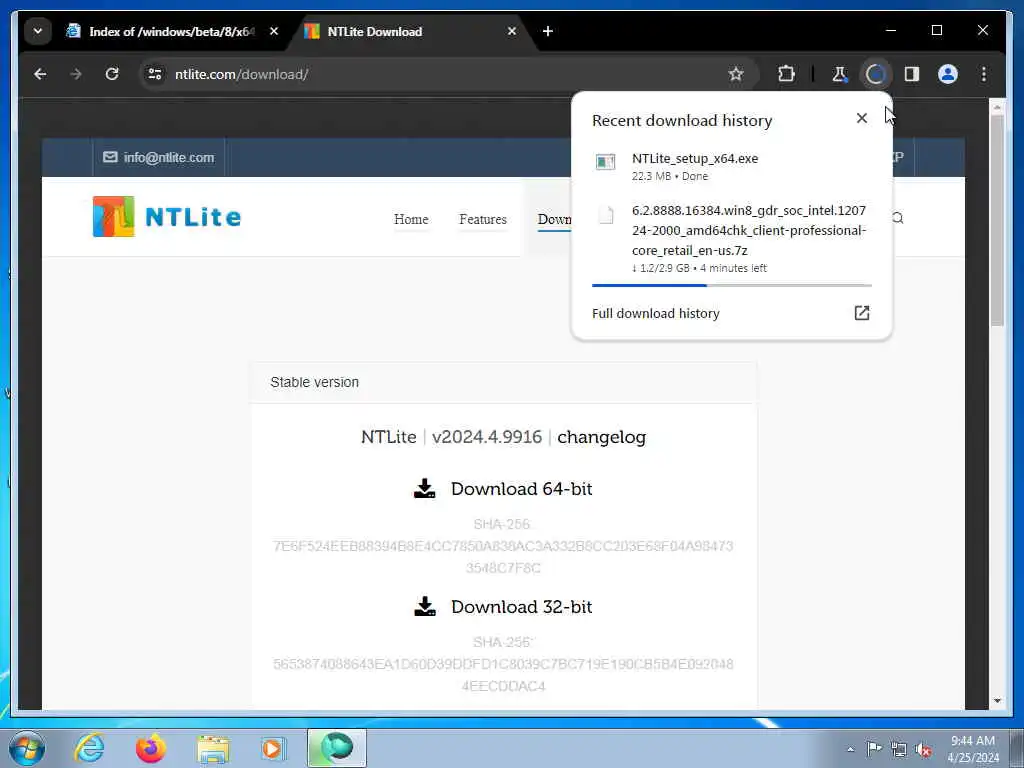Click the NTLite logo

[167, 216]
